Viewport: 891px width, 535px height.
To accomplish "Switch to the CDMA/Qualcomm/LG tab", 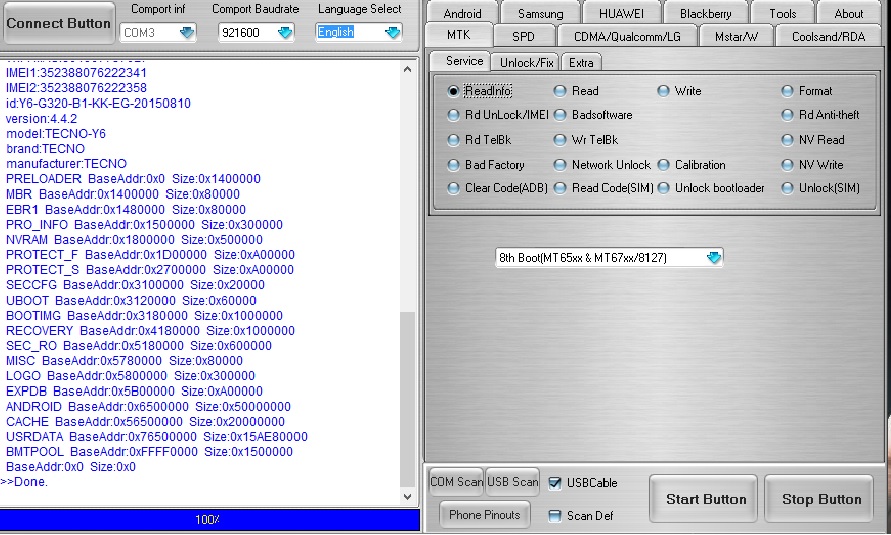I will coord(627,36).
